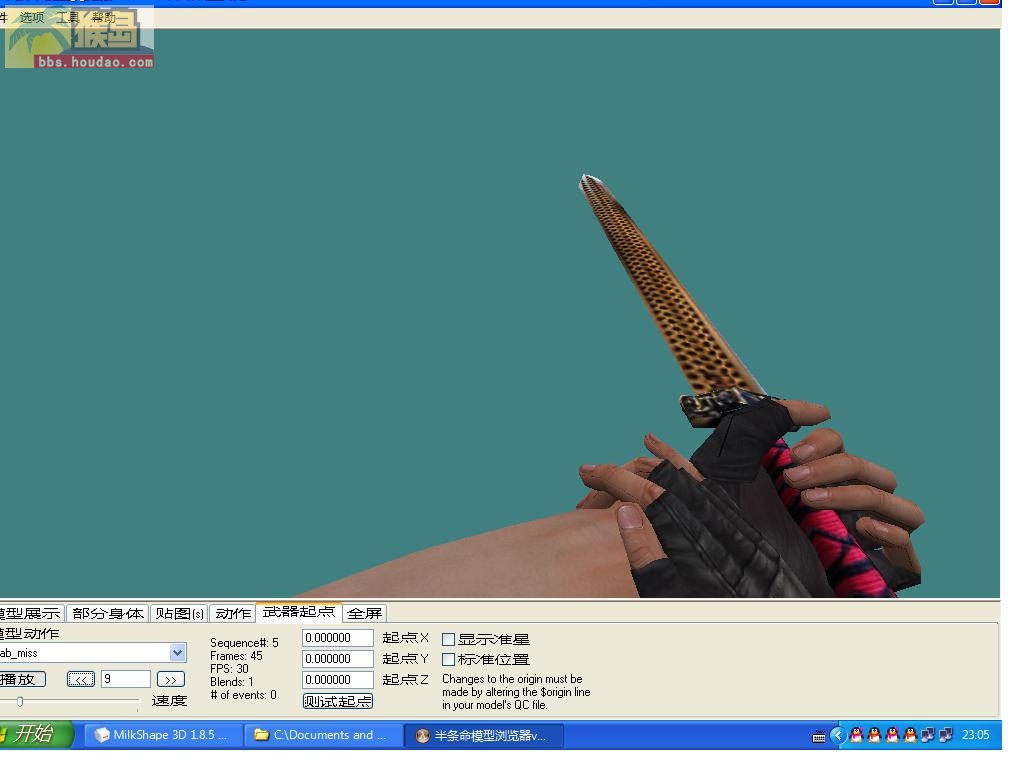The image size is (1024, 768).
Task: Switch to the 贴图(s) tab
Action: (x=180, y=613)
